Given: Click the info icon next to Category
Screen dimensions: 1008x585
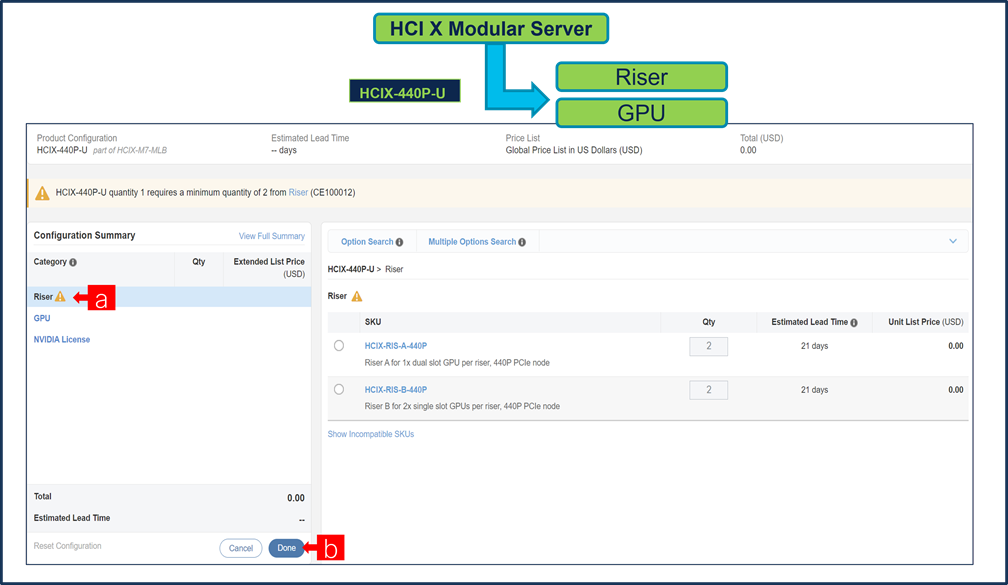Looking at the screenshot, I should [73, 262].
